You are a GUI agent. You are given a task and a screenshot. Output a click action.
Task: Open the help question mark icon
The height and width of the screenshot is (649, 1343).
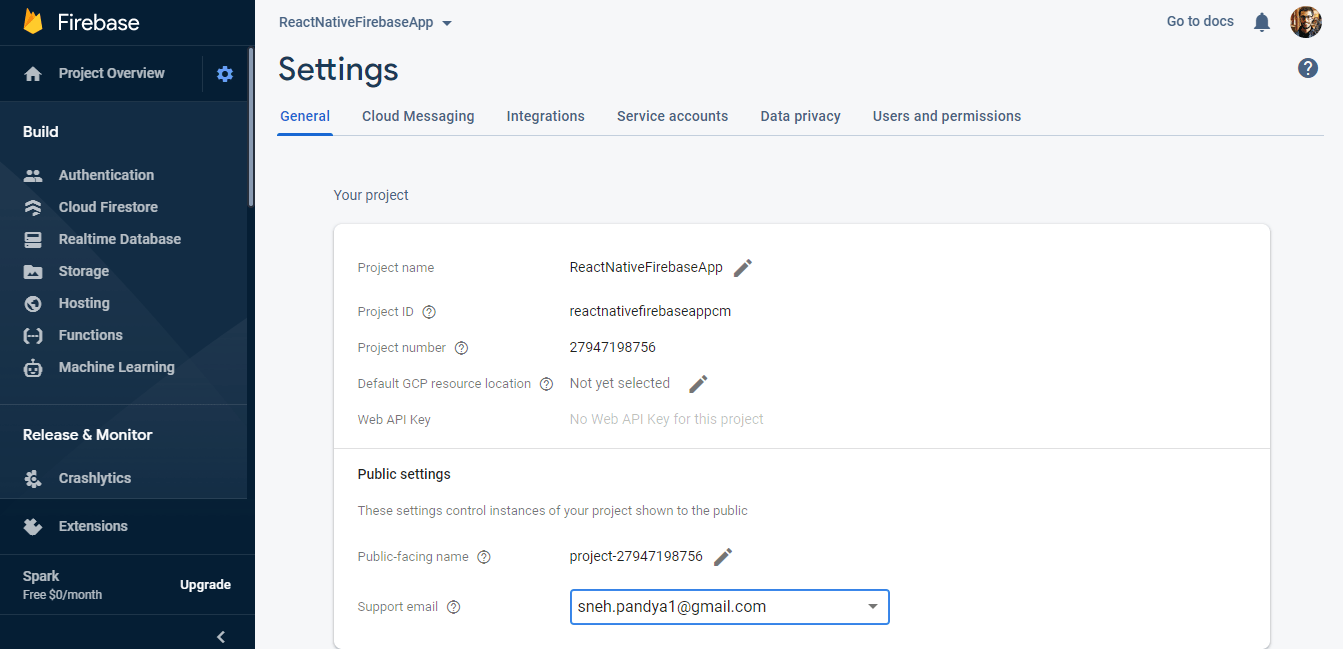pos(1307,68)
